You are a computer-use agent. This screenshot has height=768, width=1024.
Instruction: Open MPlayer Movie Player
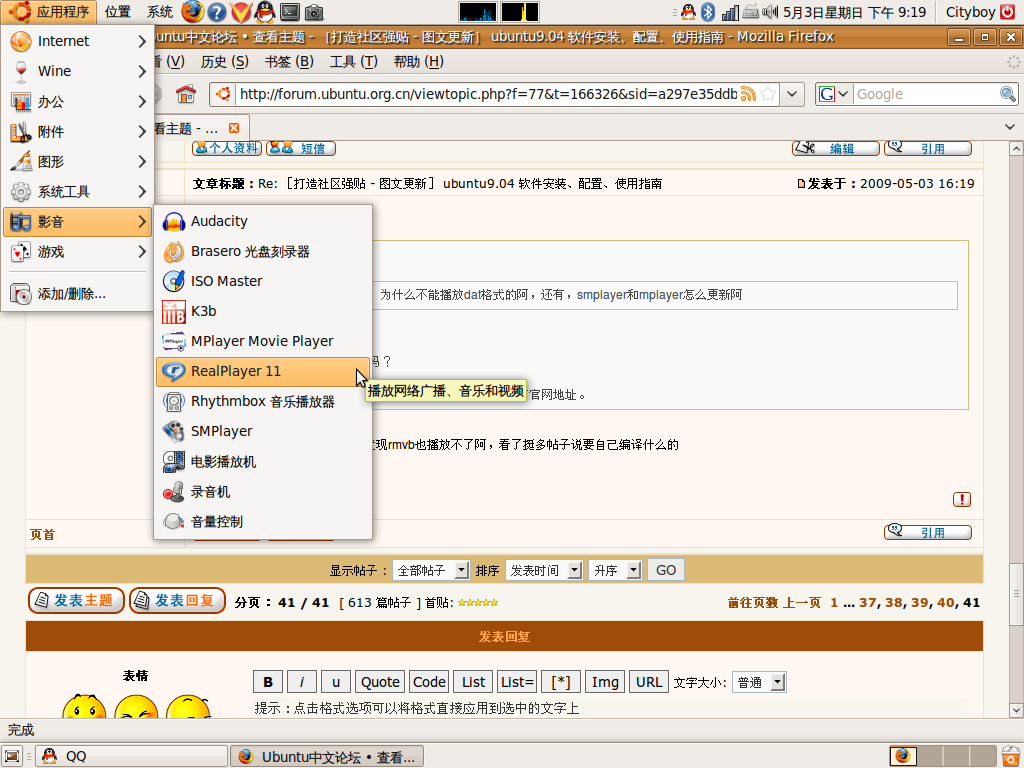[x=263, y=342]
